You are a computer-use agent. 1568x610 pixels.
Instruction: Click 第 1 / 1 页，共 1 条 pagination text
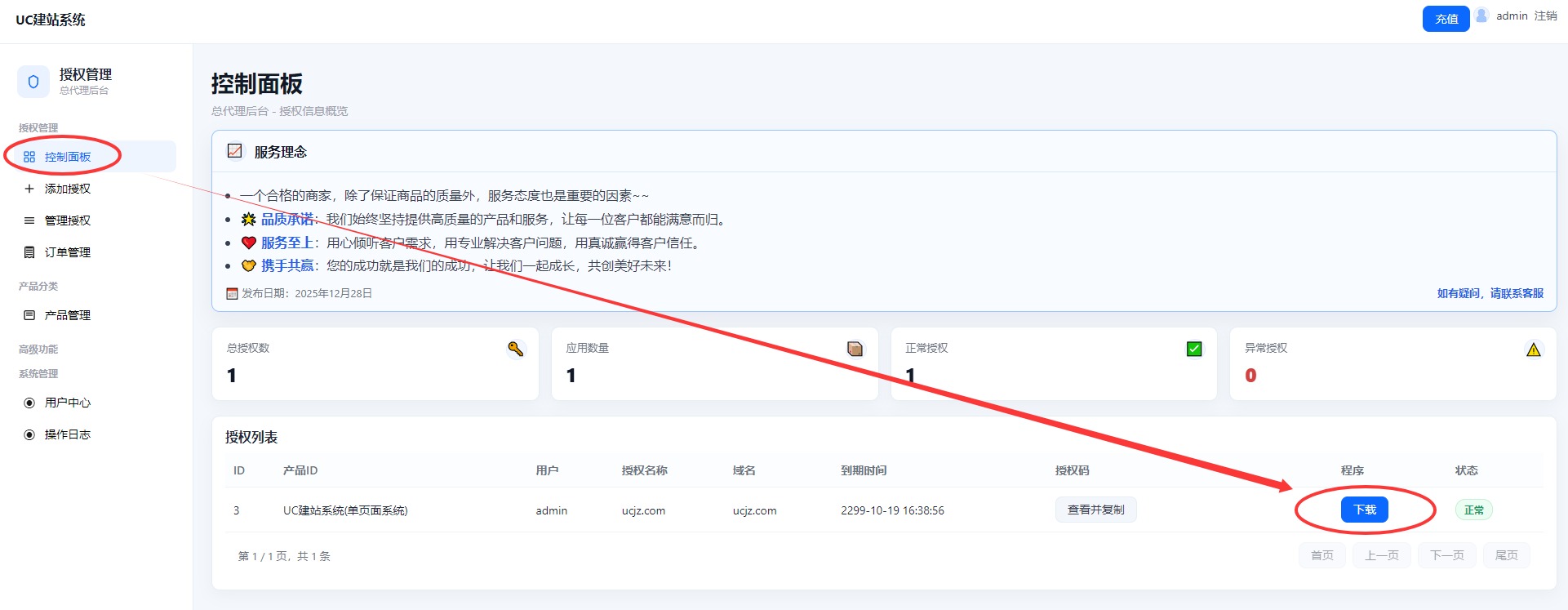[x=284, y=556]
